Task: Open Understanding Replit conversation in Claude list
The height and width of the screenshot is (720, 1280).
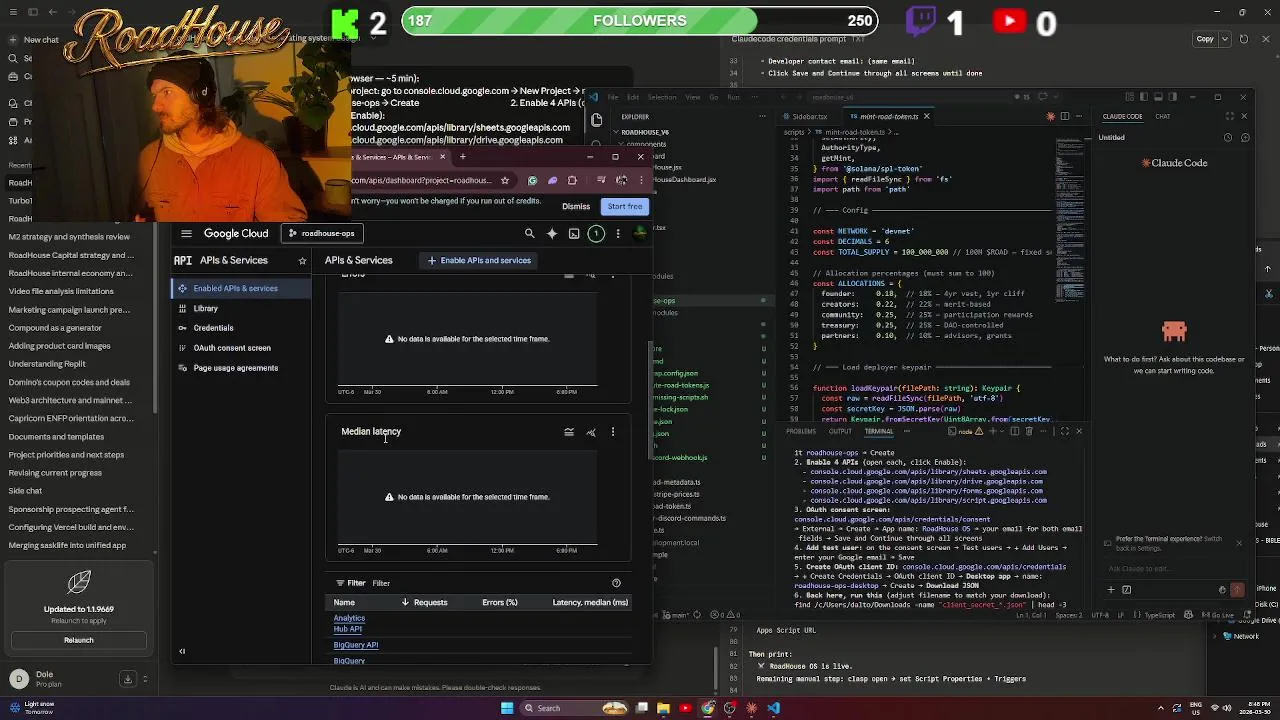Action: tap(47, 364)
